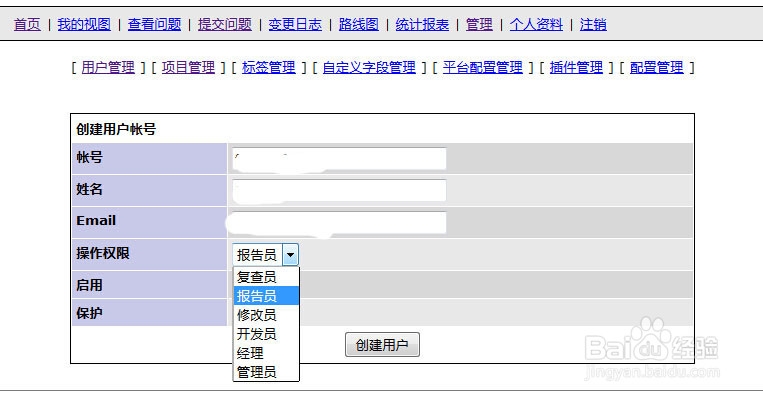This screenshot has width=763, height=398.
Task: Switch to 项目管理 section
Action: [x=188, y=67]
